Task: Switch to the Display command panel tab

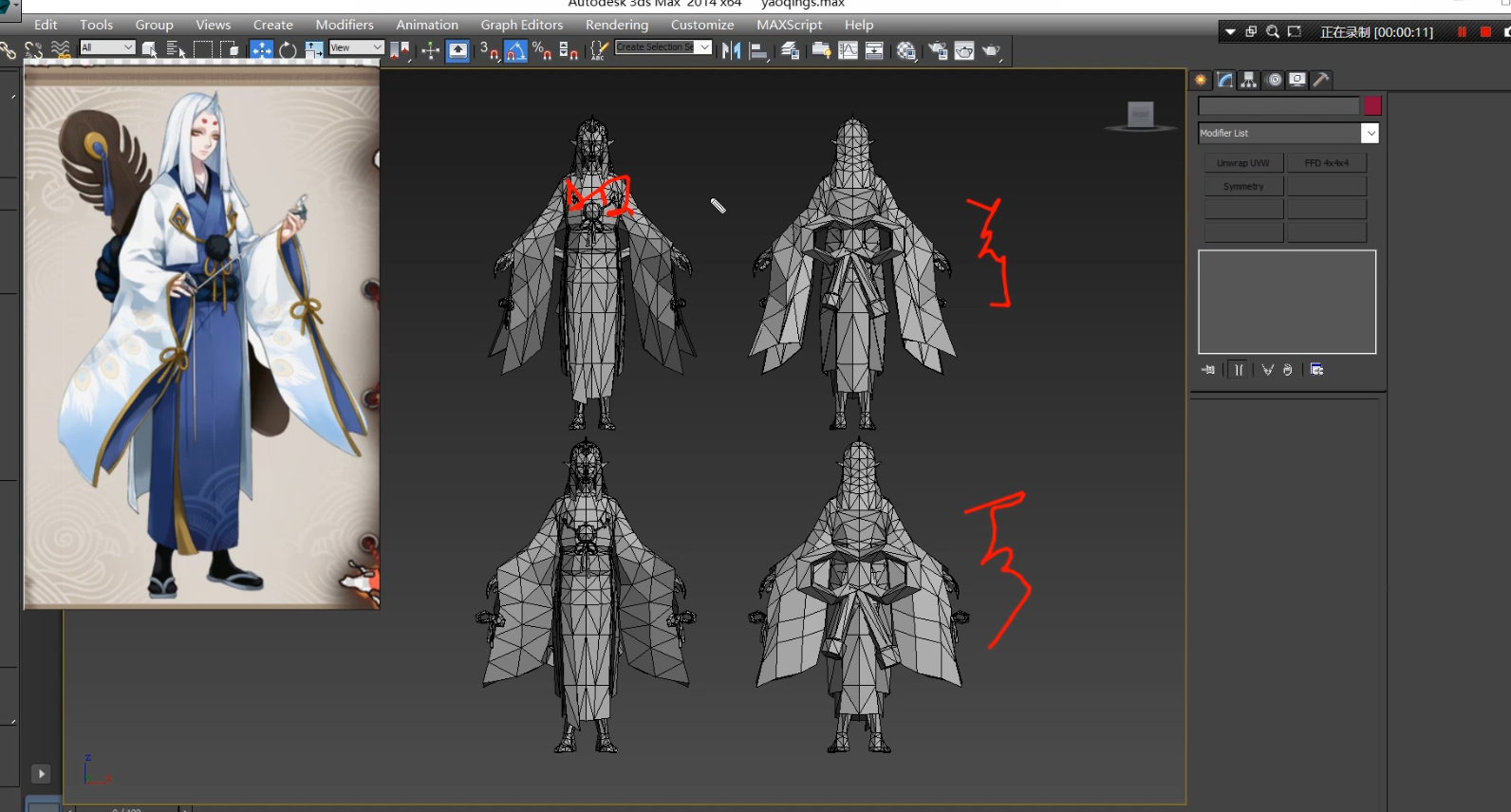Action: [x=1297, y=80]
